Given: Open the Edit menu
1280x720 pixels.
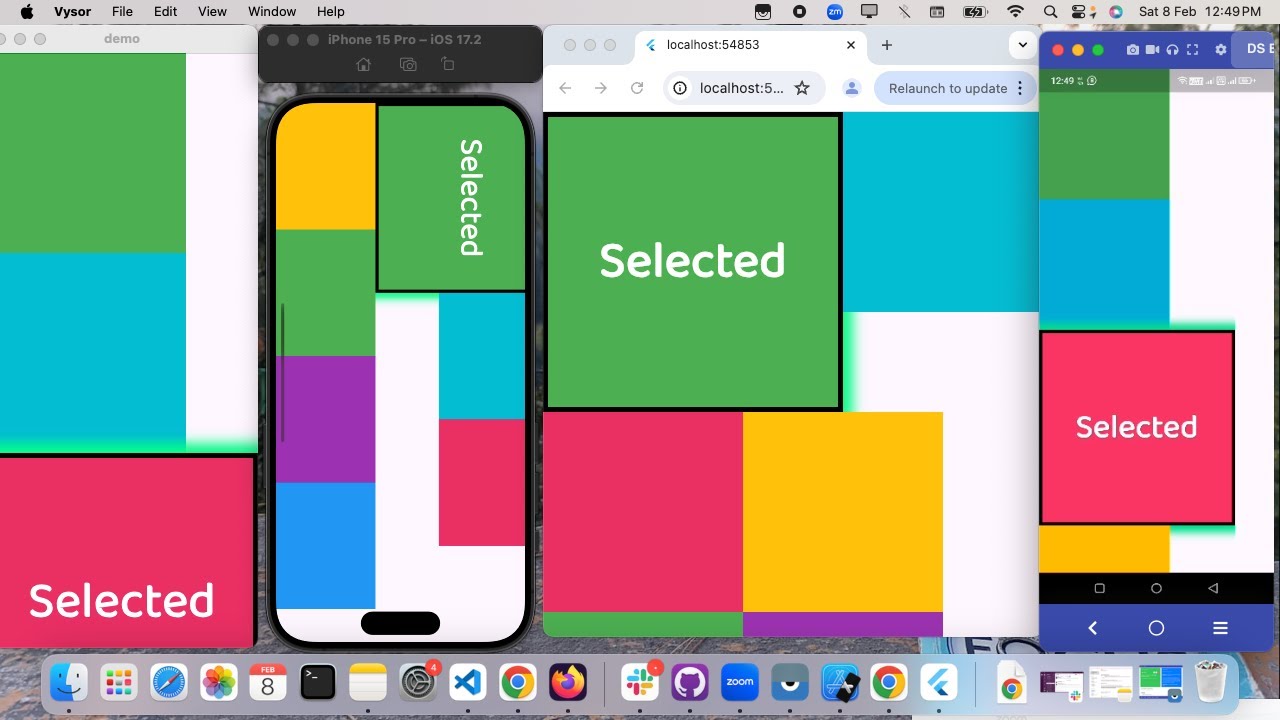Looking at the screenshot, I should [166, 12].
